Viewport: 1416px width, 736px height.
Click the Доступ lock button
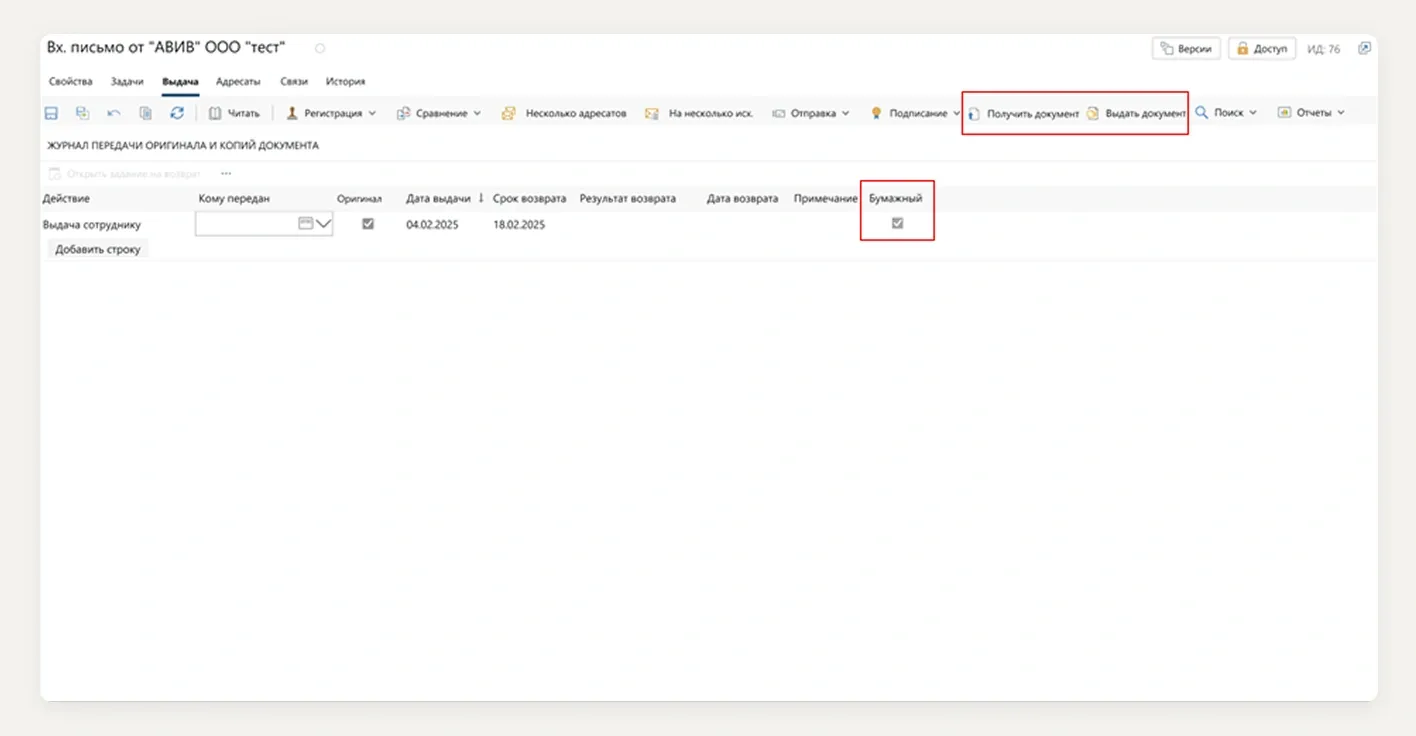[1262, 48]
